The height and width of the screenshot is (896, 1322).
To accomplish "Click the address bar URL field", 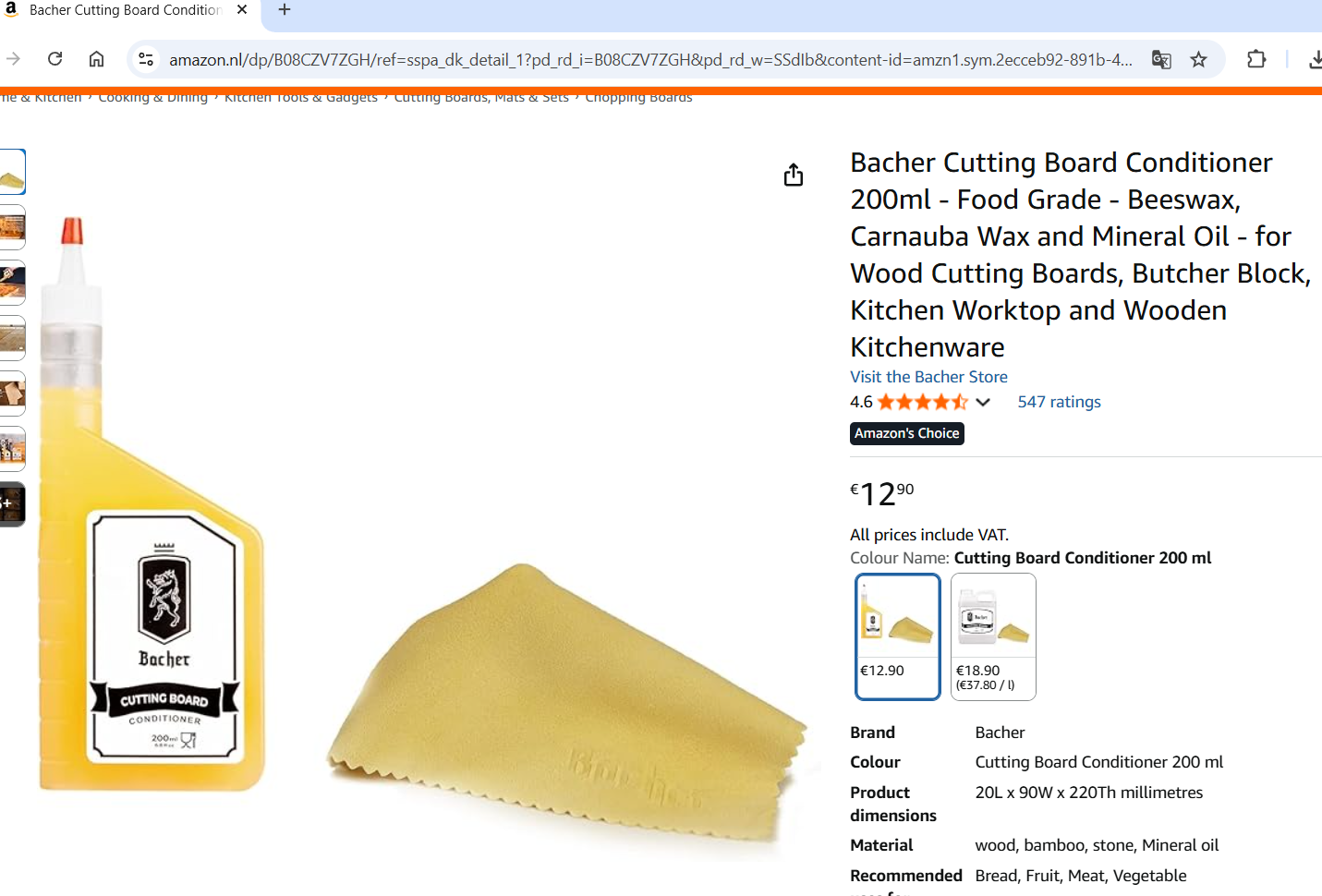I will 650,59.
